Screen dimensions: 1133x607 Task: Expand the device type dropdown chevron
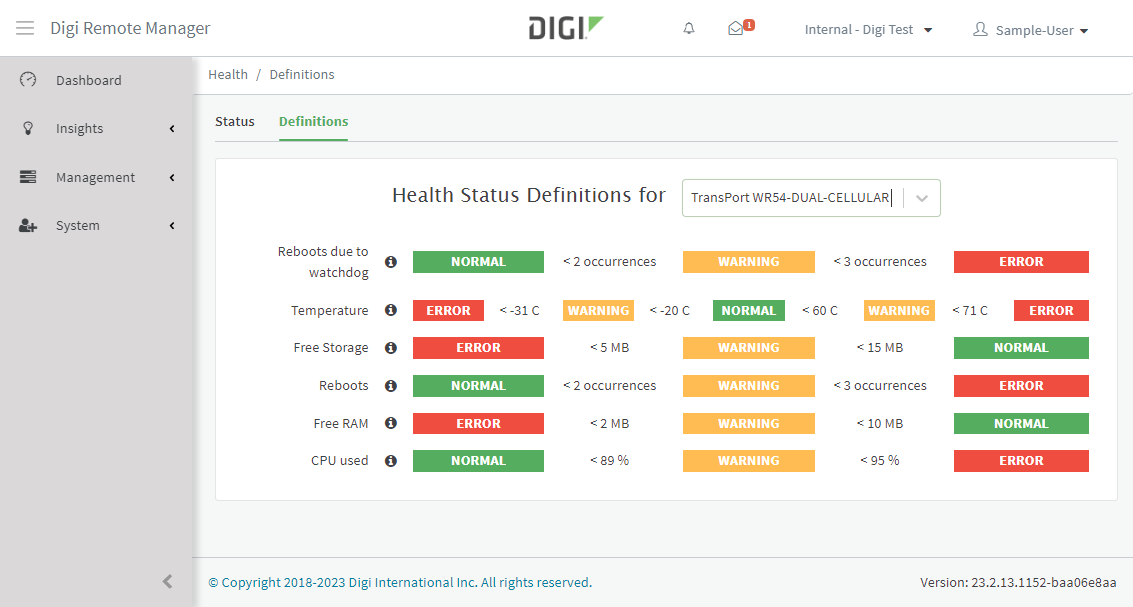[x=921, y=198]
